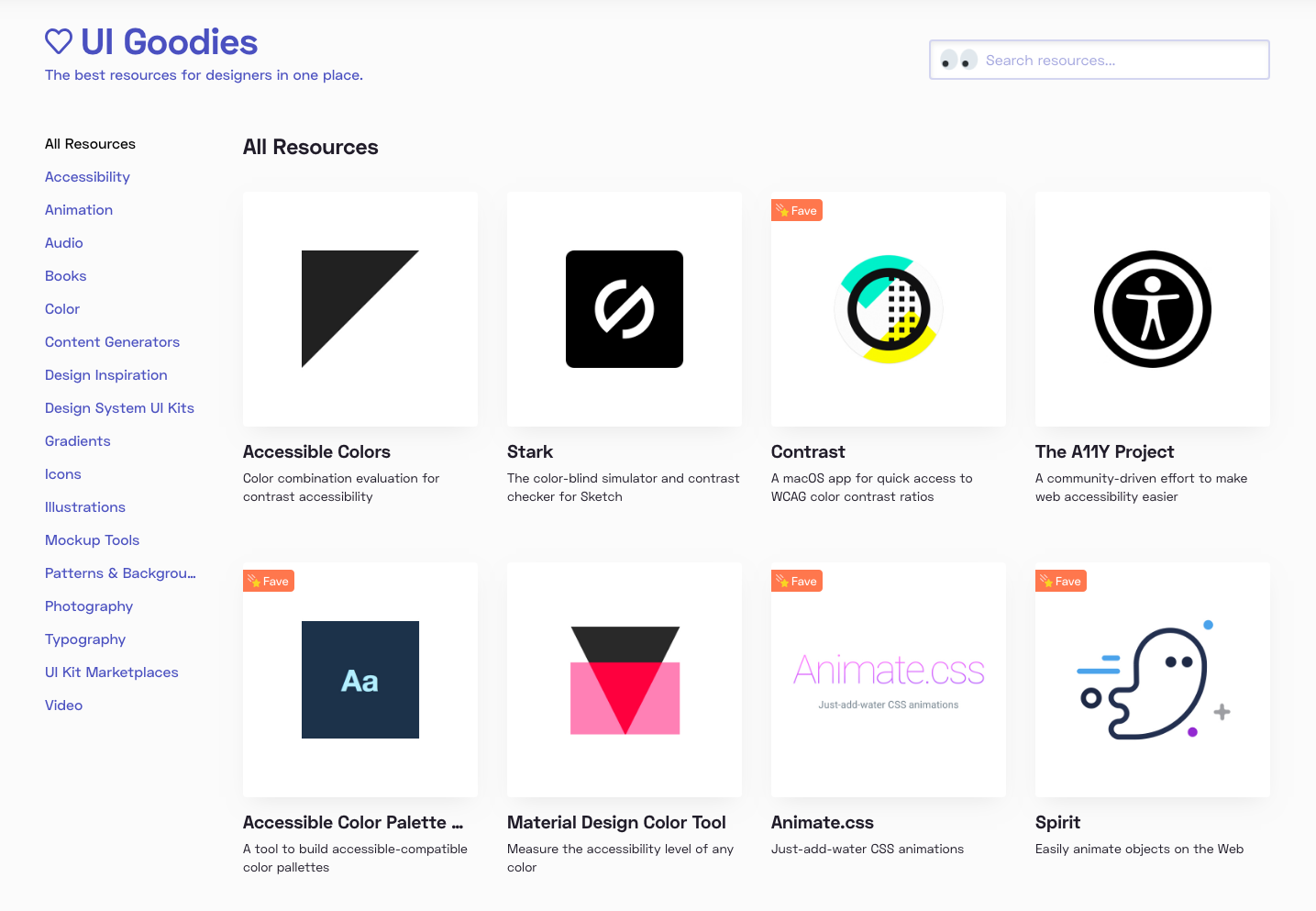Go to Design Inspiration category
The image size is (1316, 911).
click(106, 375)
